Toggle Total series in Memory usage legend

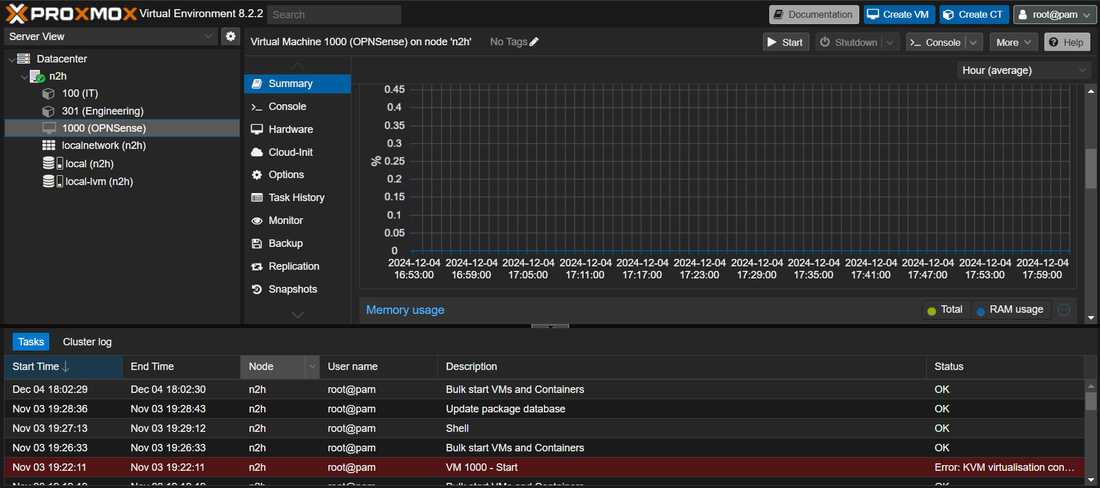(944, 310)
